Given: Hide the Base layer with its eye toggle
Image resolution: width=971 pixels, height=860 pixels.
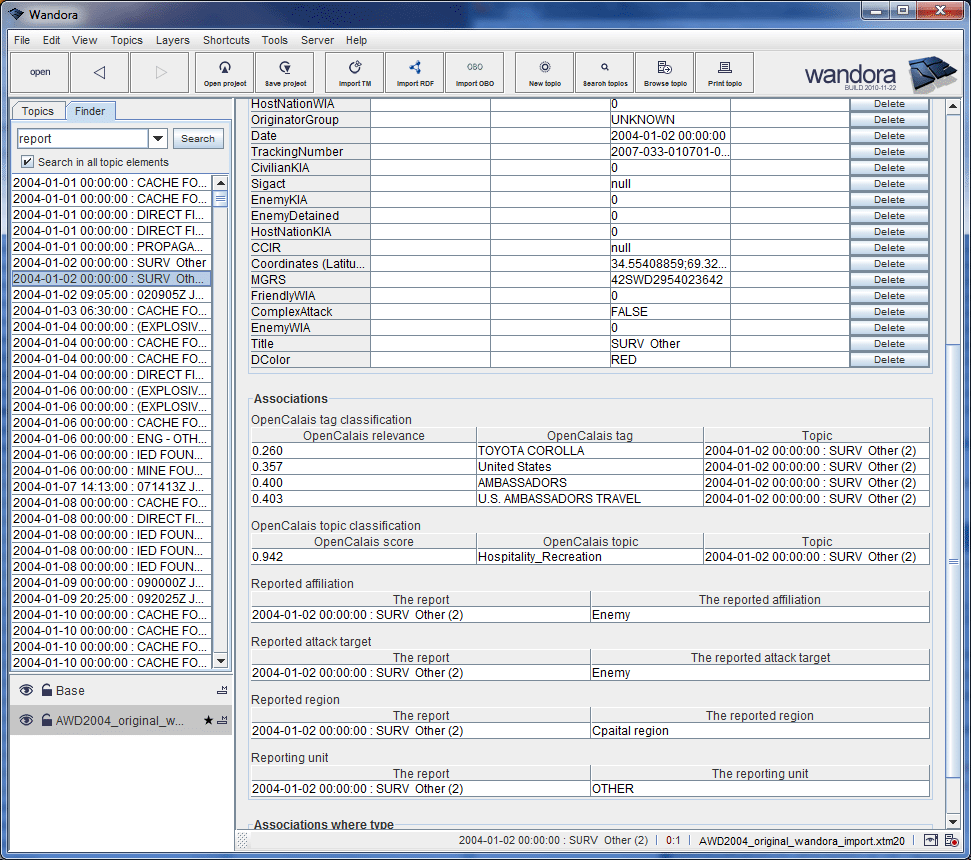Looking at the screenshot, I should (x=25, y=690).
